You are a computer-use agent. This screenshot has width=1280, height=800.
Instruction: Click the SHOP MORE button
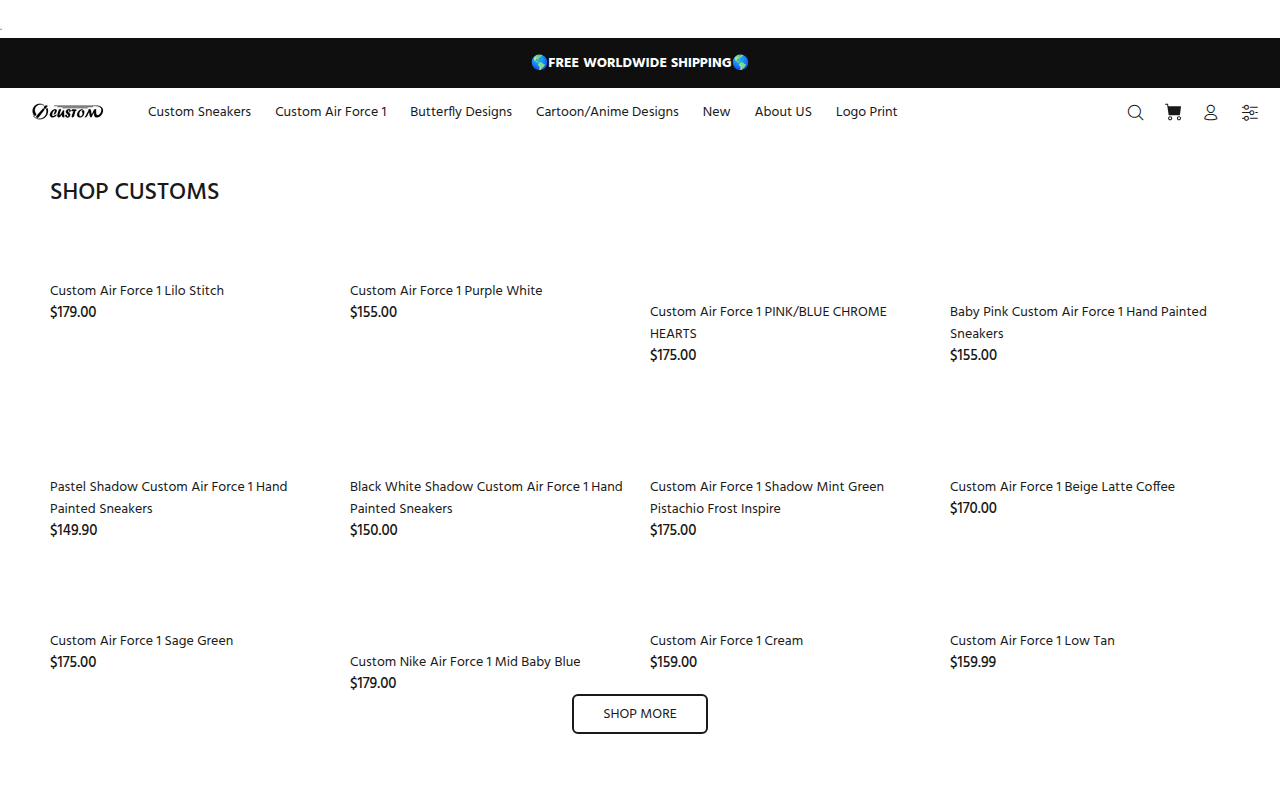640,714
